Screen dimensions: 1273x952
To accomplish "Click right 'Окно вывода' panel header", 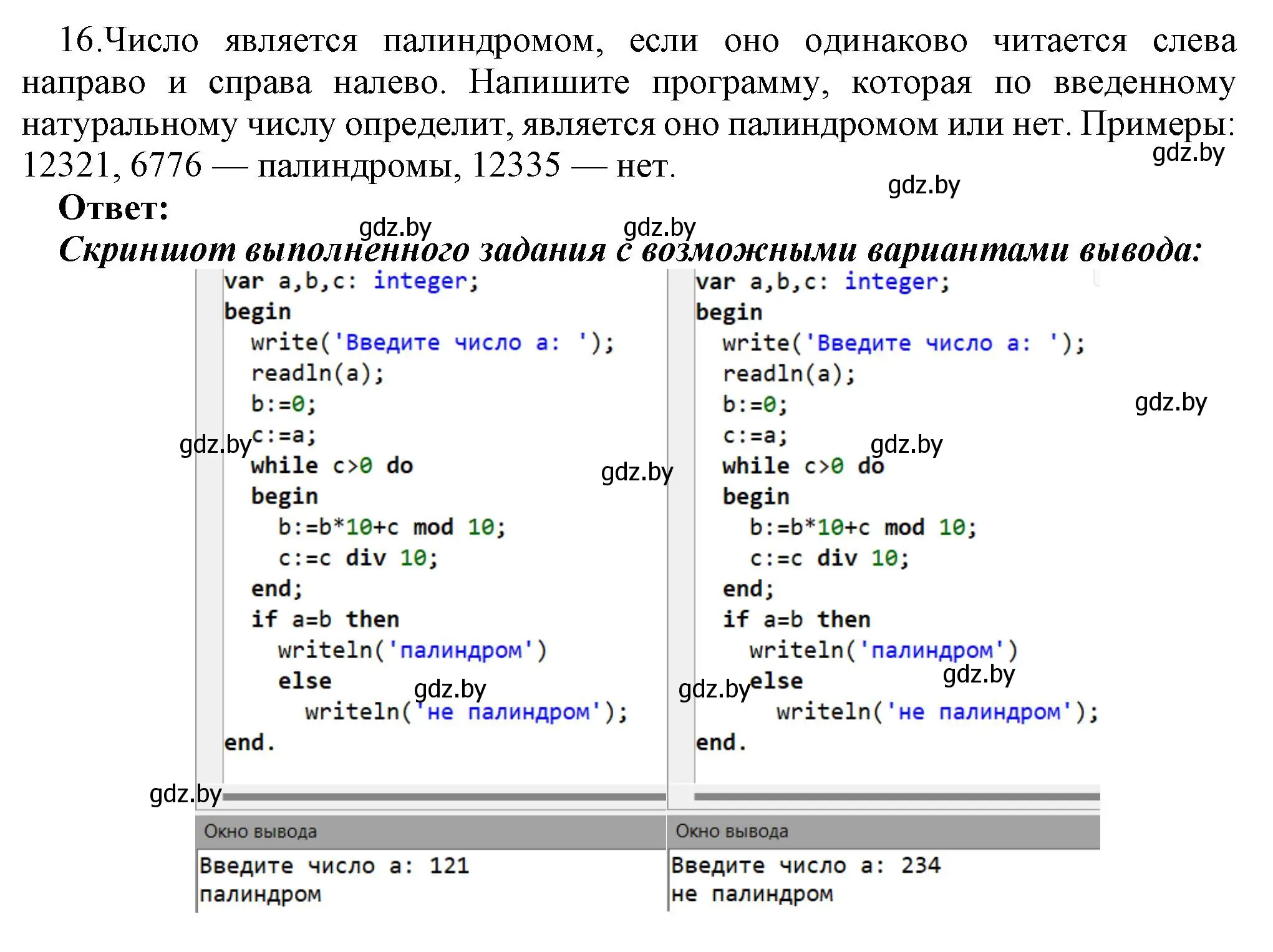I will pyautogui.click(x=884, y=832).
